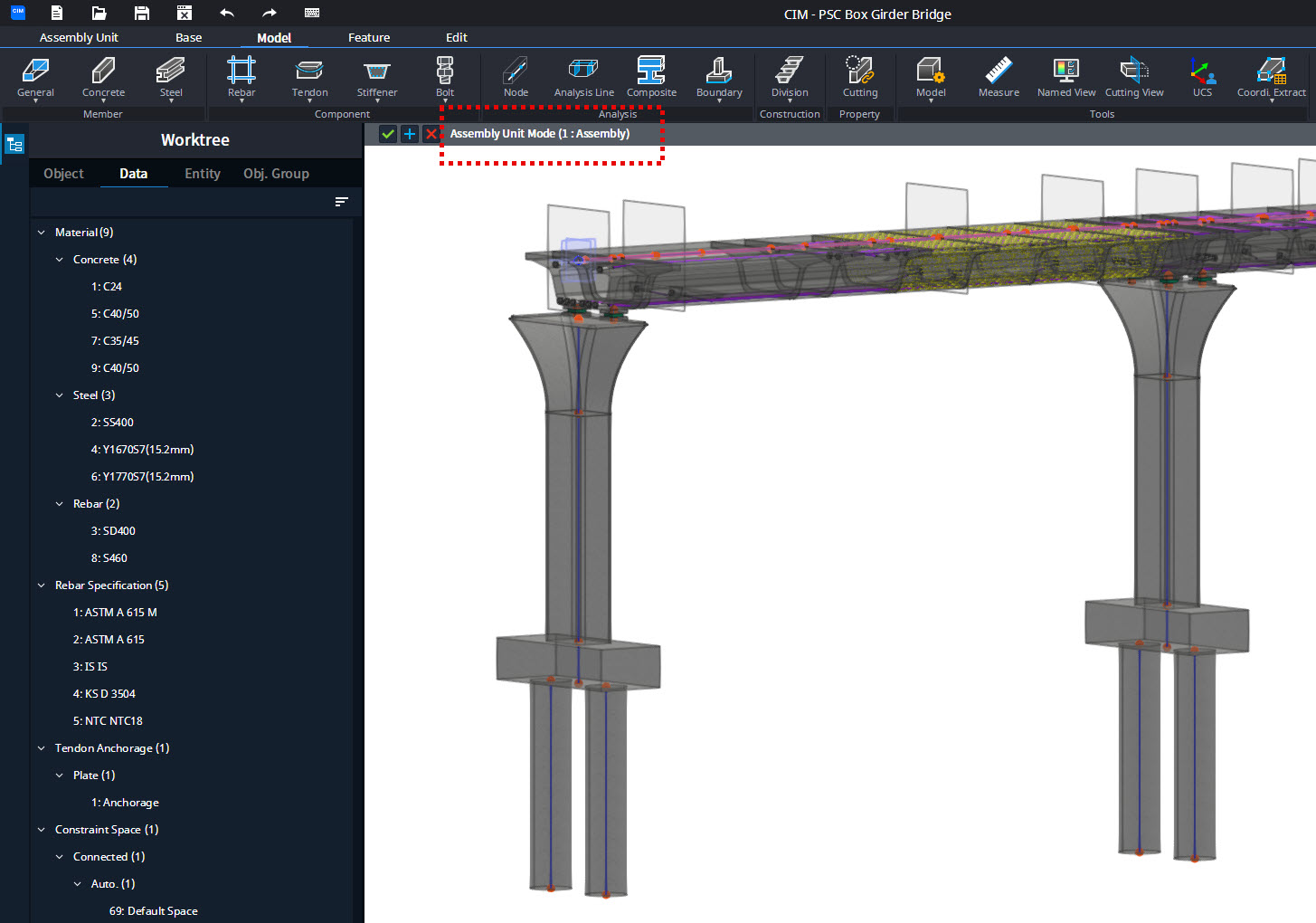Open the Object tab in Worktree
Image resolution: width=1316 pixels, height=923 pixels.
point(63,173)
